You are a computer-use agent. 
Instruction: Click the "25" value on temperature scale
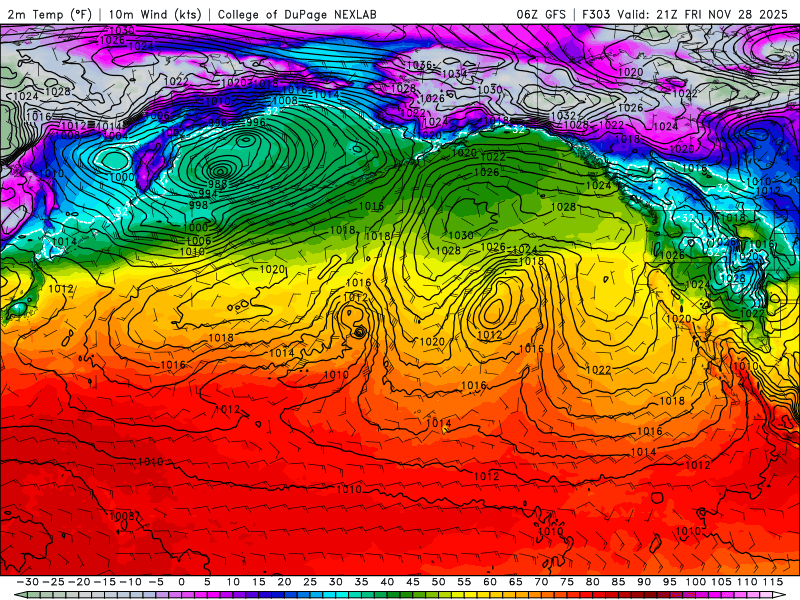pyautogui.click(x=310, y=582)
